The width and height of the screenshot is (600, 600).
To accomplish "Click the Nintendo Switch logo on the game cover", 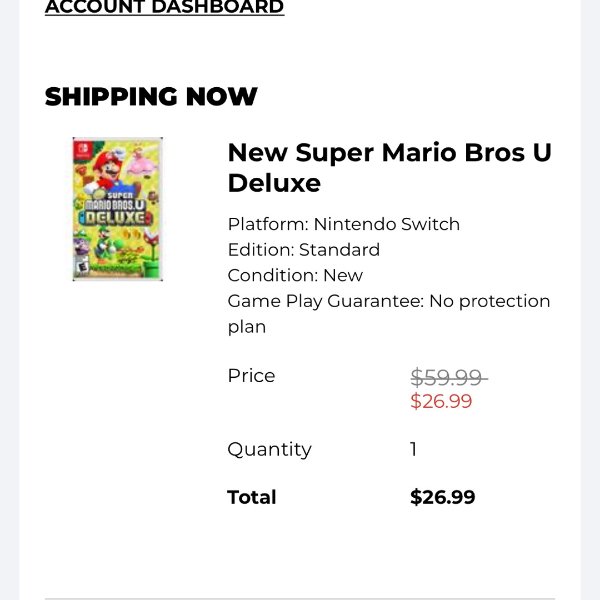I will [x=82, y=150].
